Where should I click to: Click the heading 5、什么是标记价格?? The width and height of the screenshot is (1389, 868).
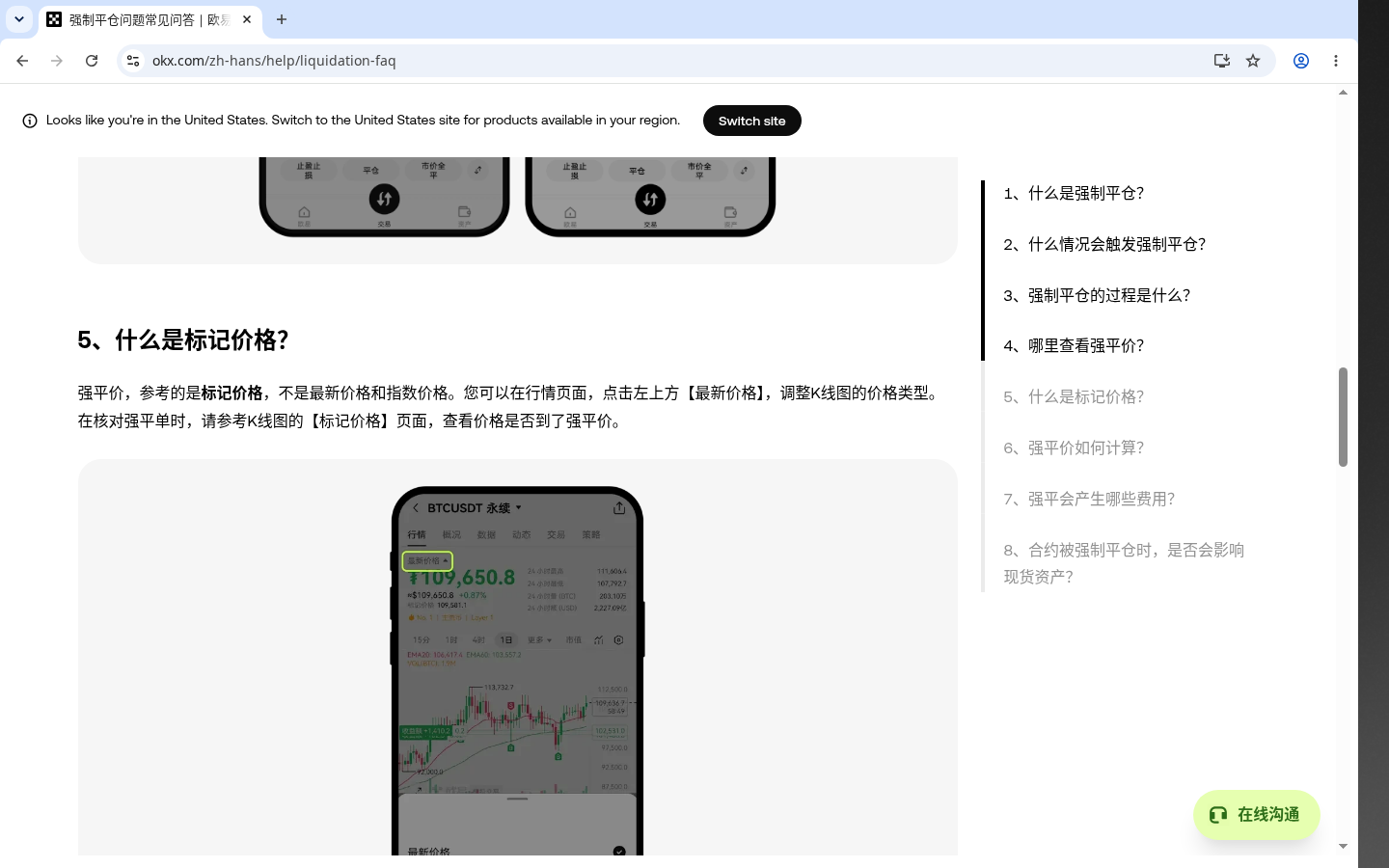183,340
